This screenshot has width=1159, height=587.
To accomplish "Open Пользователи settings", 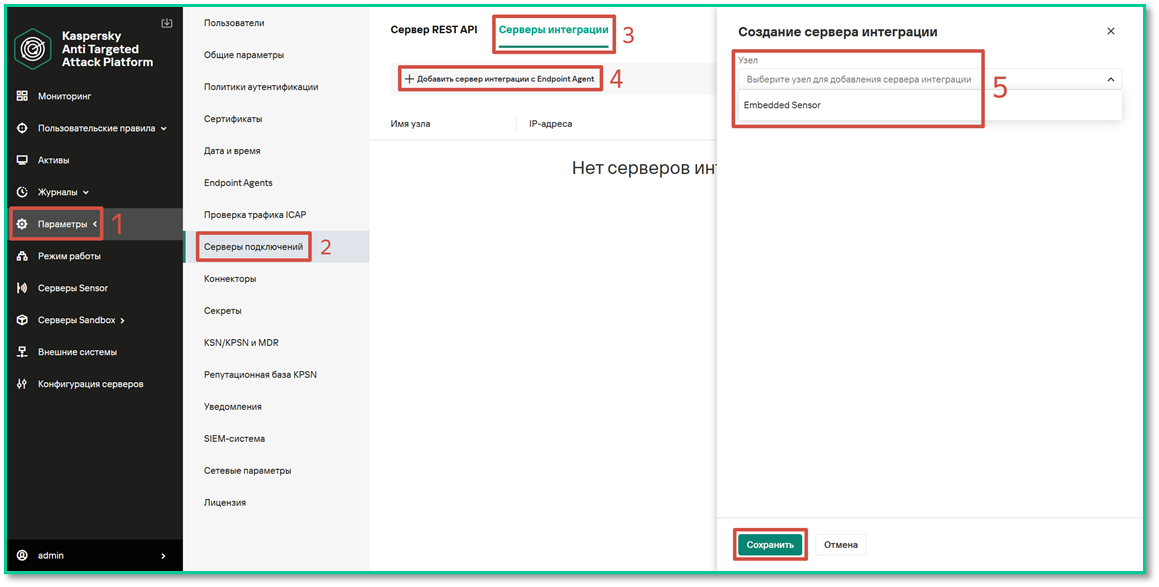I will pos(234,23).
